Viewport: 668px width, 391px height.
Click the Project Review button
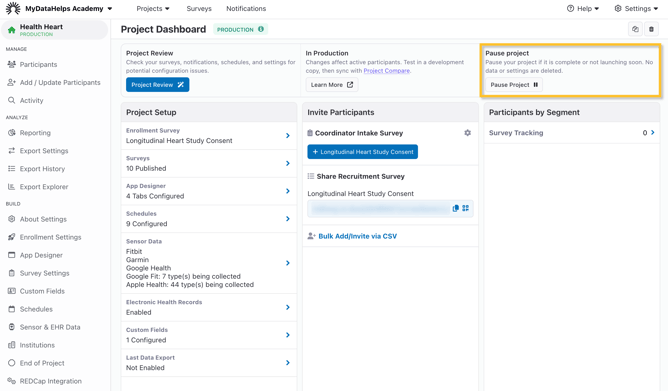point(158,85)
